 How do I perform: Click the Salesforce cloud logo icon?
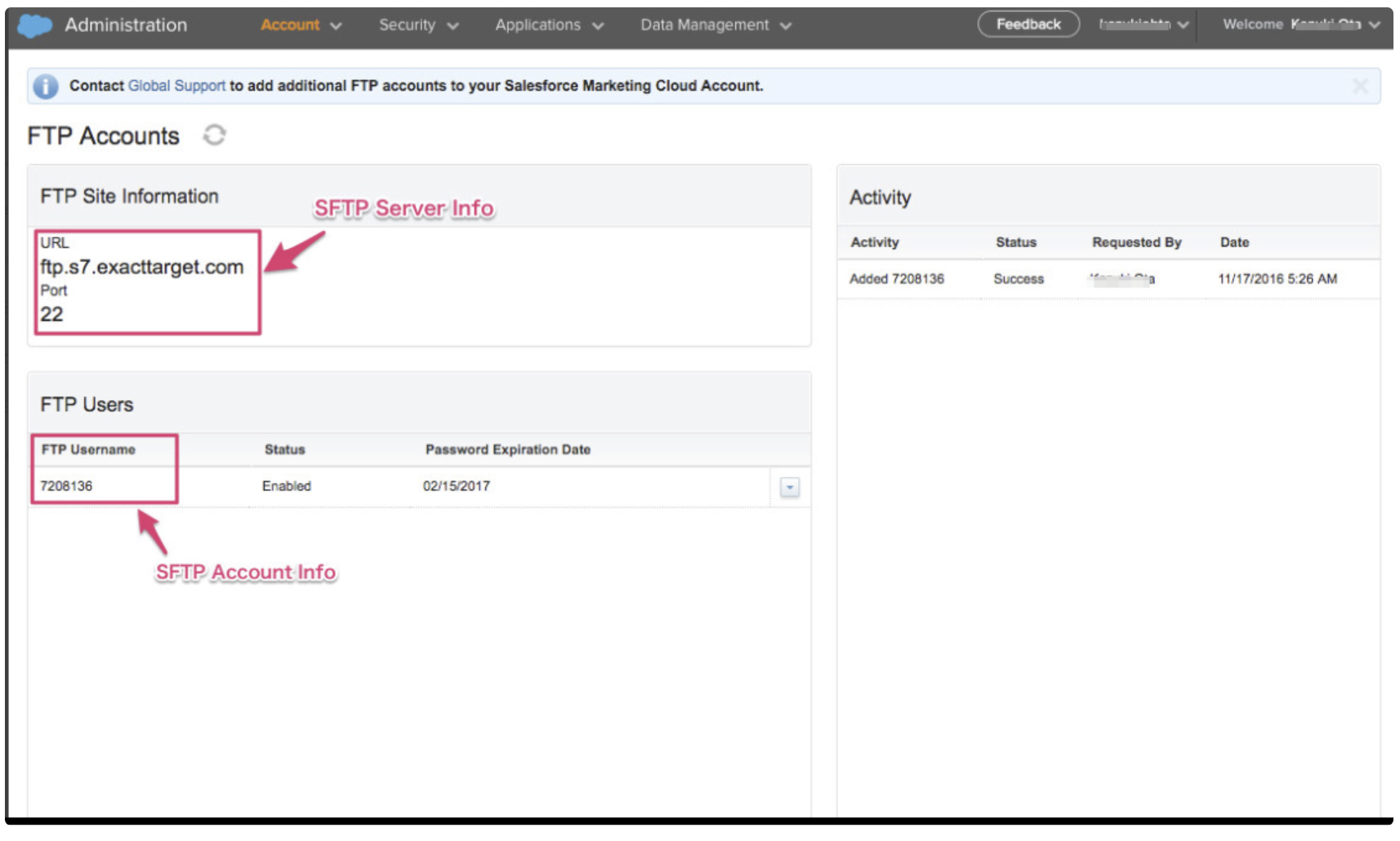(34, 25)
